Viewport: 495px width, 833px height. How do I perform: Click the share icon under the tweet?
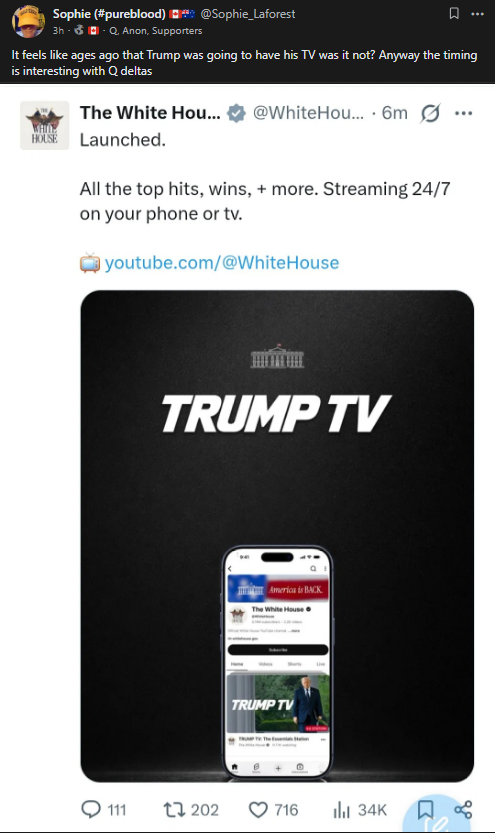tap(463, 810)
